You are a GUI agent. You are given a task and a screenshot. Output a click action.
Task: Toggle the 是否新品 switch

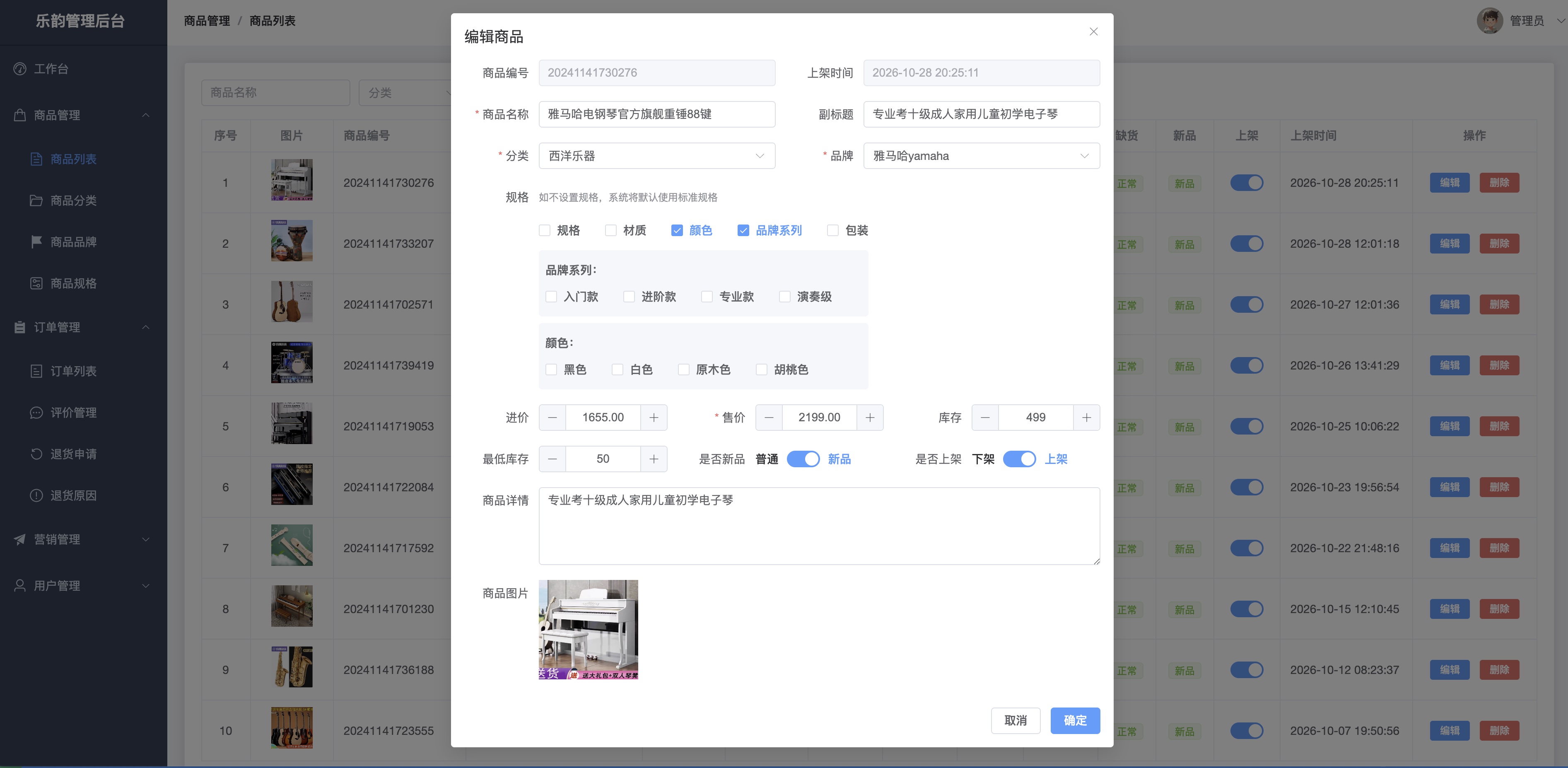pyautogui.click(x=803, y=459)
